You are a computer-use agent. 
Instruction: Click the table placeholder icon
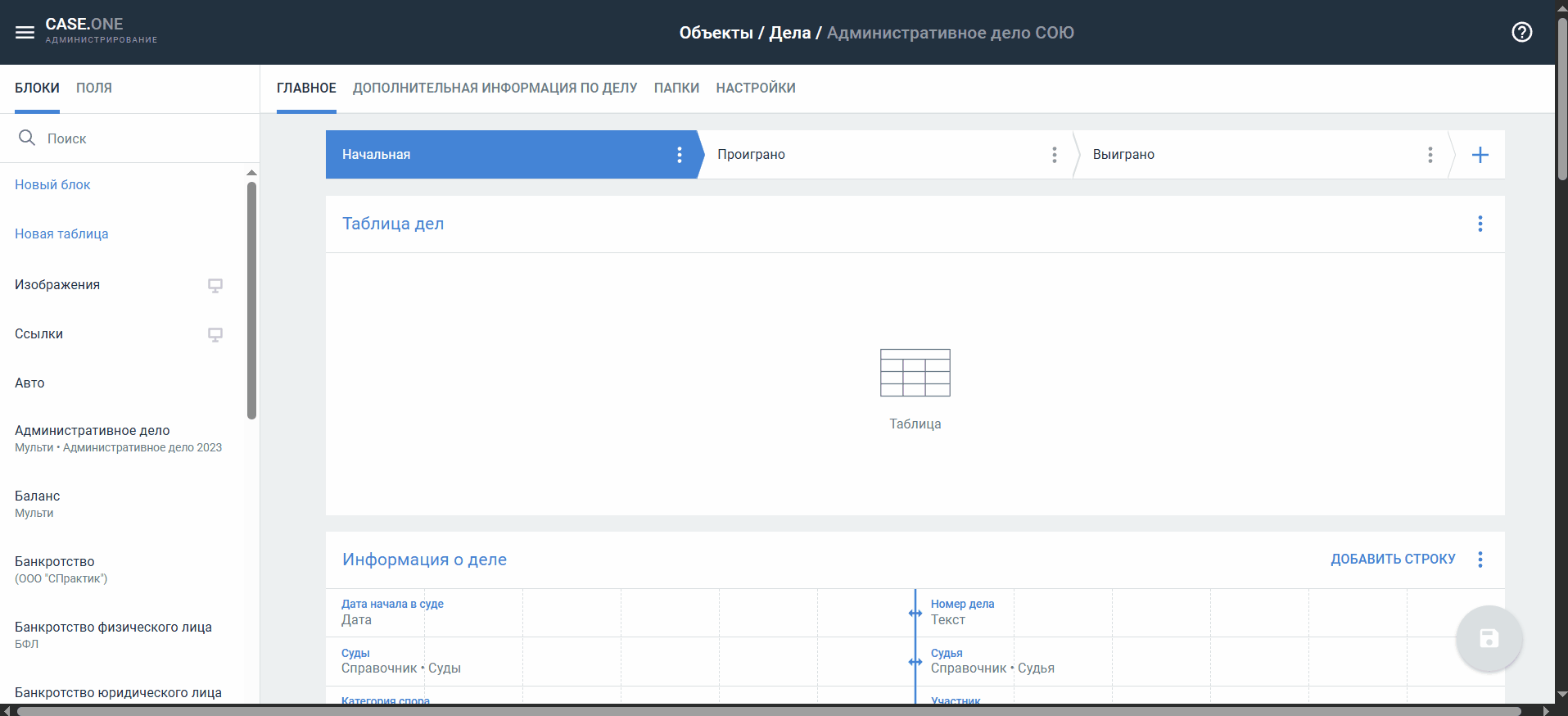[x=915, y=373]
